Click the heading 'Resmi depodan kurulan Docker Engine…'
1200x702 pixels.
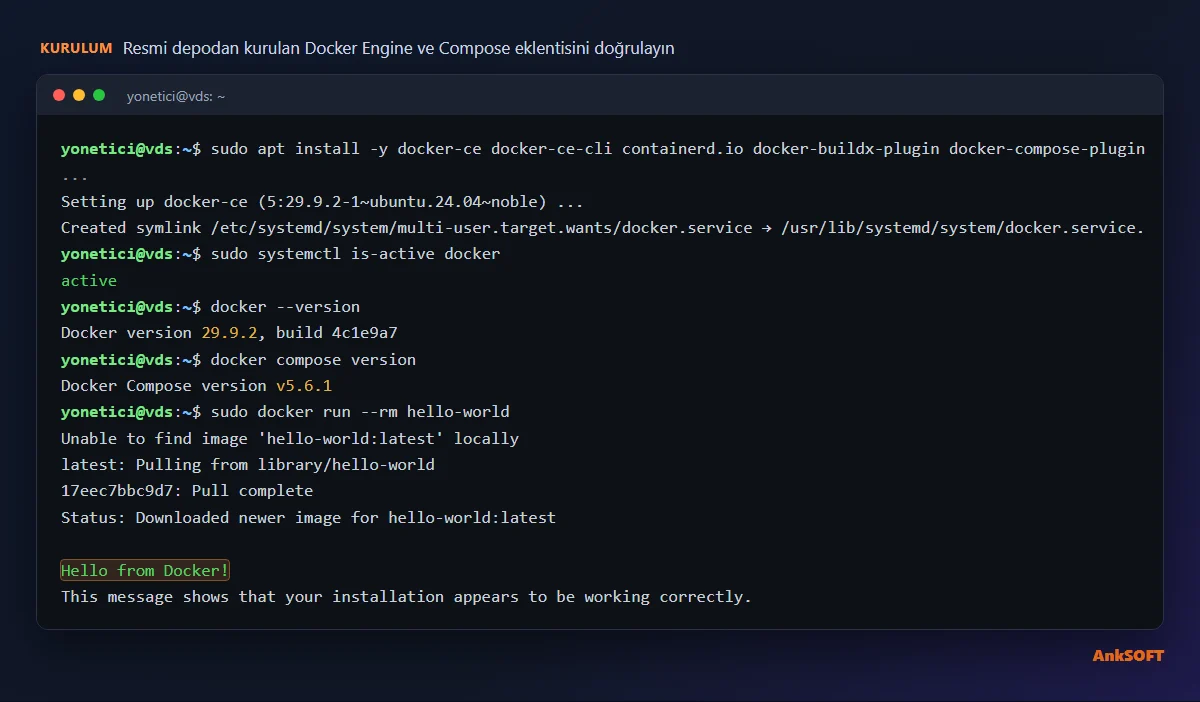point(398,48)
